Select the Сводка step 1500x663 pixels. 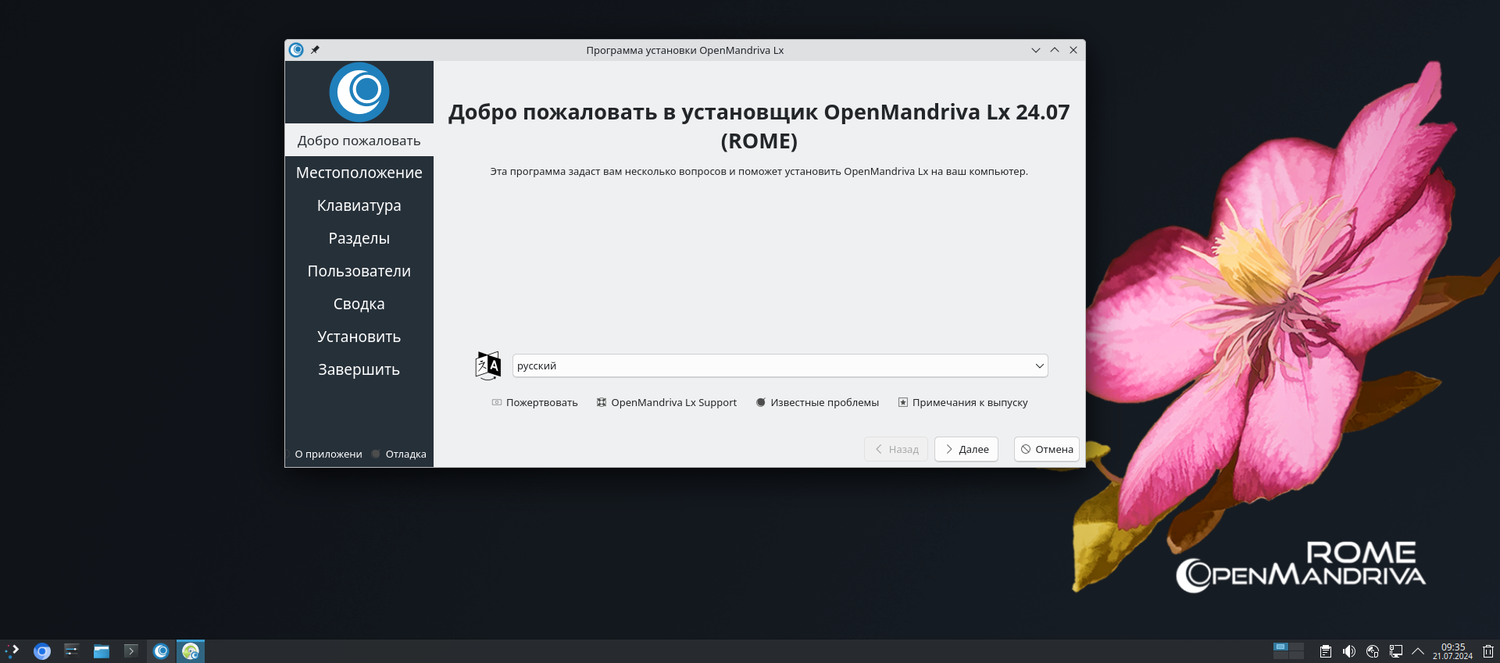[359, 304]
